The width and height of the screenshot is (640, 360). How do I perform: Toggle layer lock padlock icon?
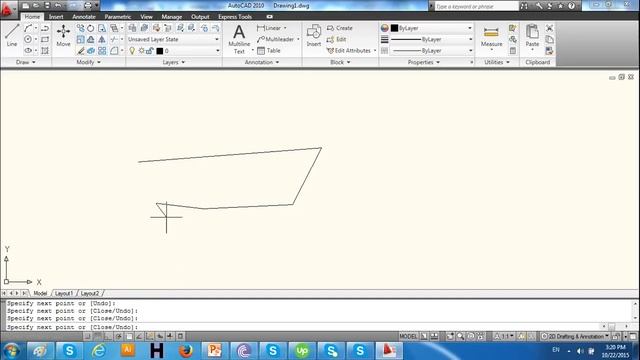(x=150, y=51)
